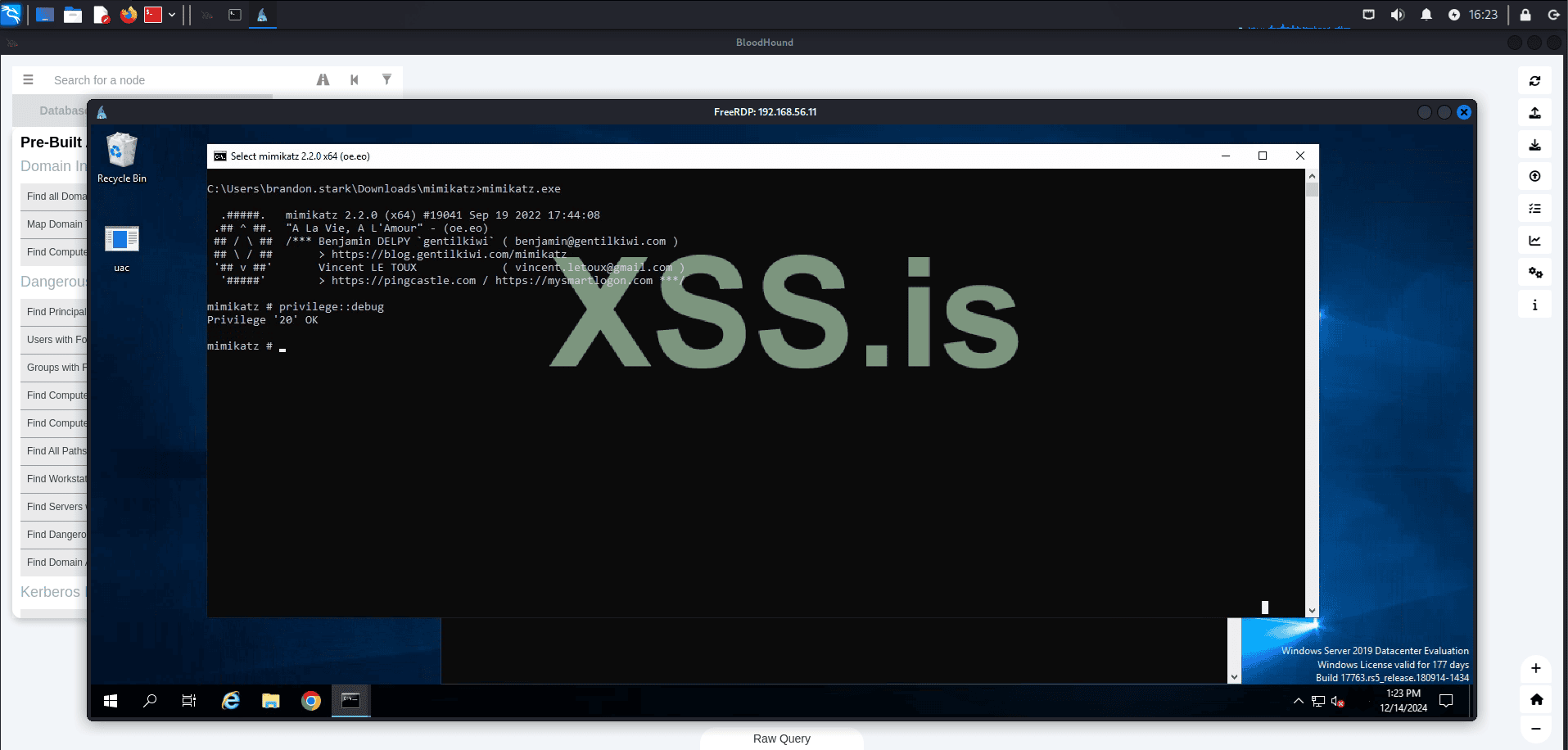The image size is (1568, 750).
Task: Click the down arrow of mimikatz scrollbar
Action: (1313, 611)
